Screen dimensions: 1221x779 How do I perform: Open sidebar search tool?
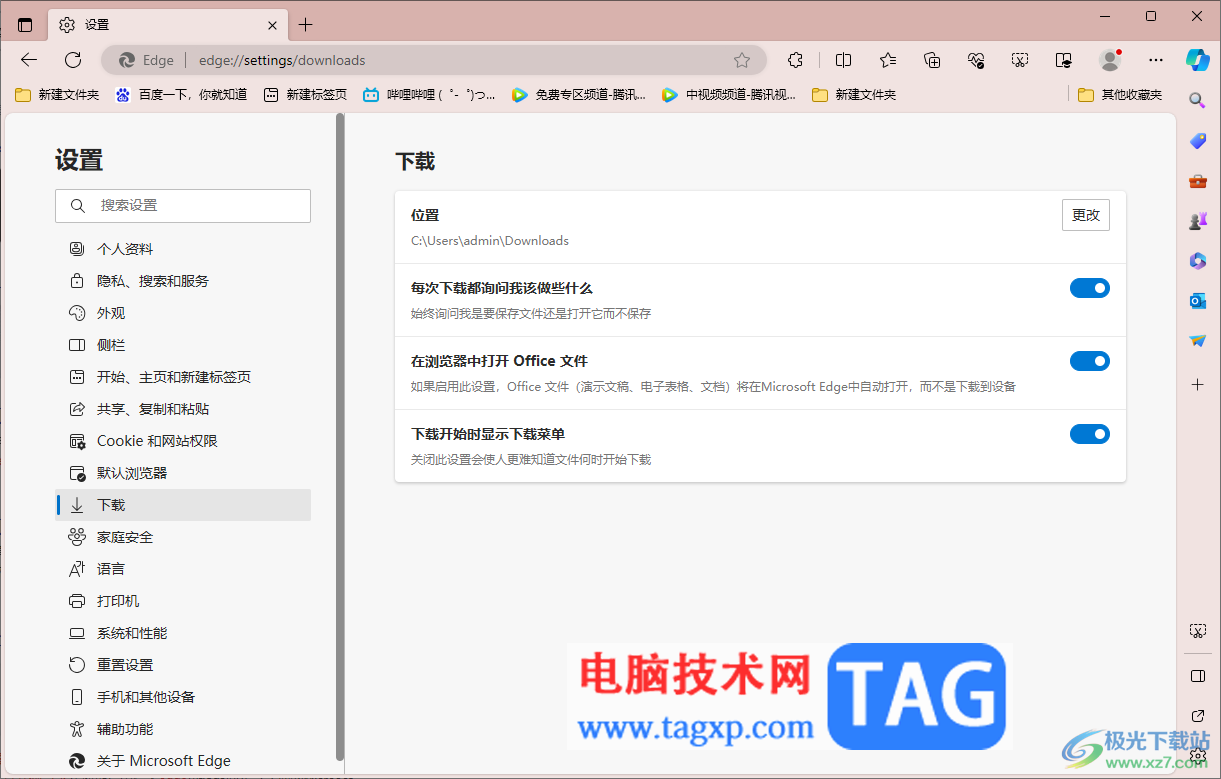1197,100
